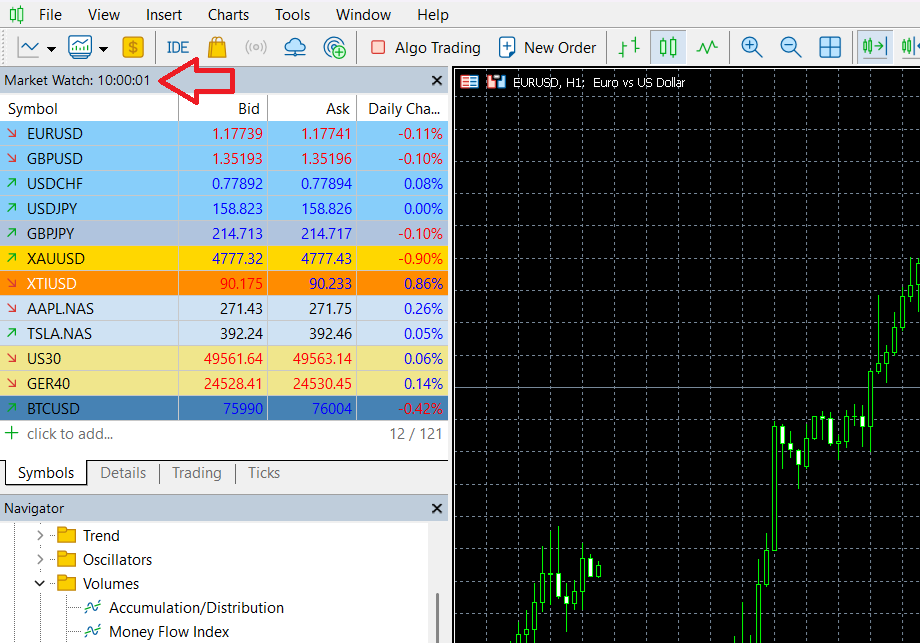Close the Market Watch panel
Screen dimensions: 920x643
(x=437, y=80)
